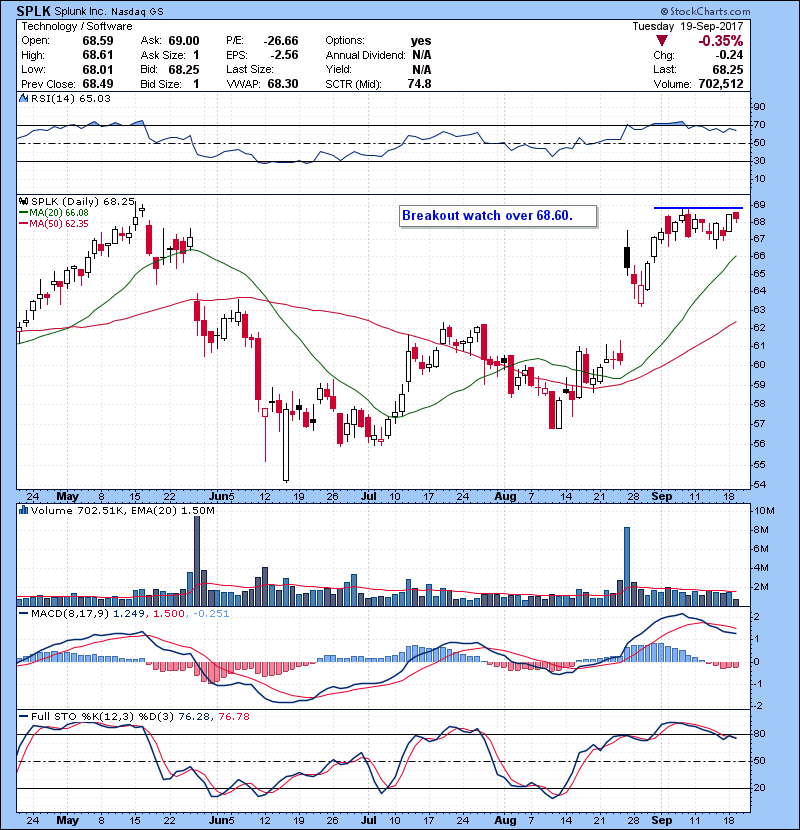Click the Chg value -0.24
800x830 pixels.
729,55
